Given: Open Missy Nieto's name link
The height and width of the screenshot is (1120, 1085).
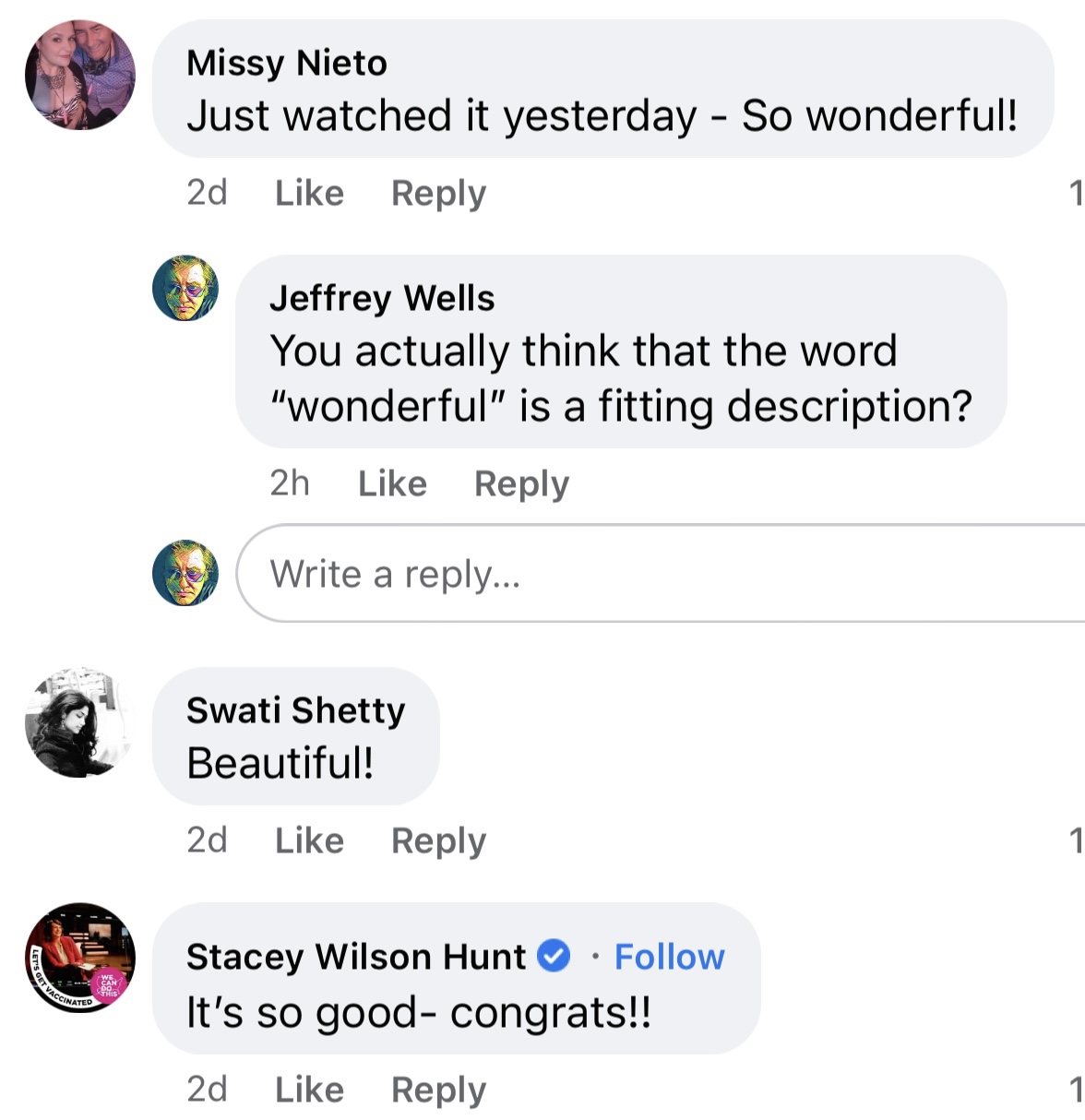Looking at the screenshot, I should pyautogui.click(x=286, y=63).
